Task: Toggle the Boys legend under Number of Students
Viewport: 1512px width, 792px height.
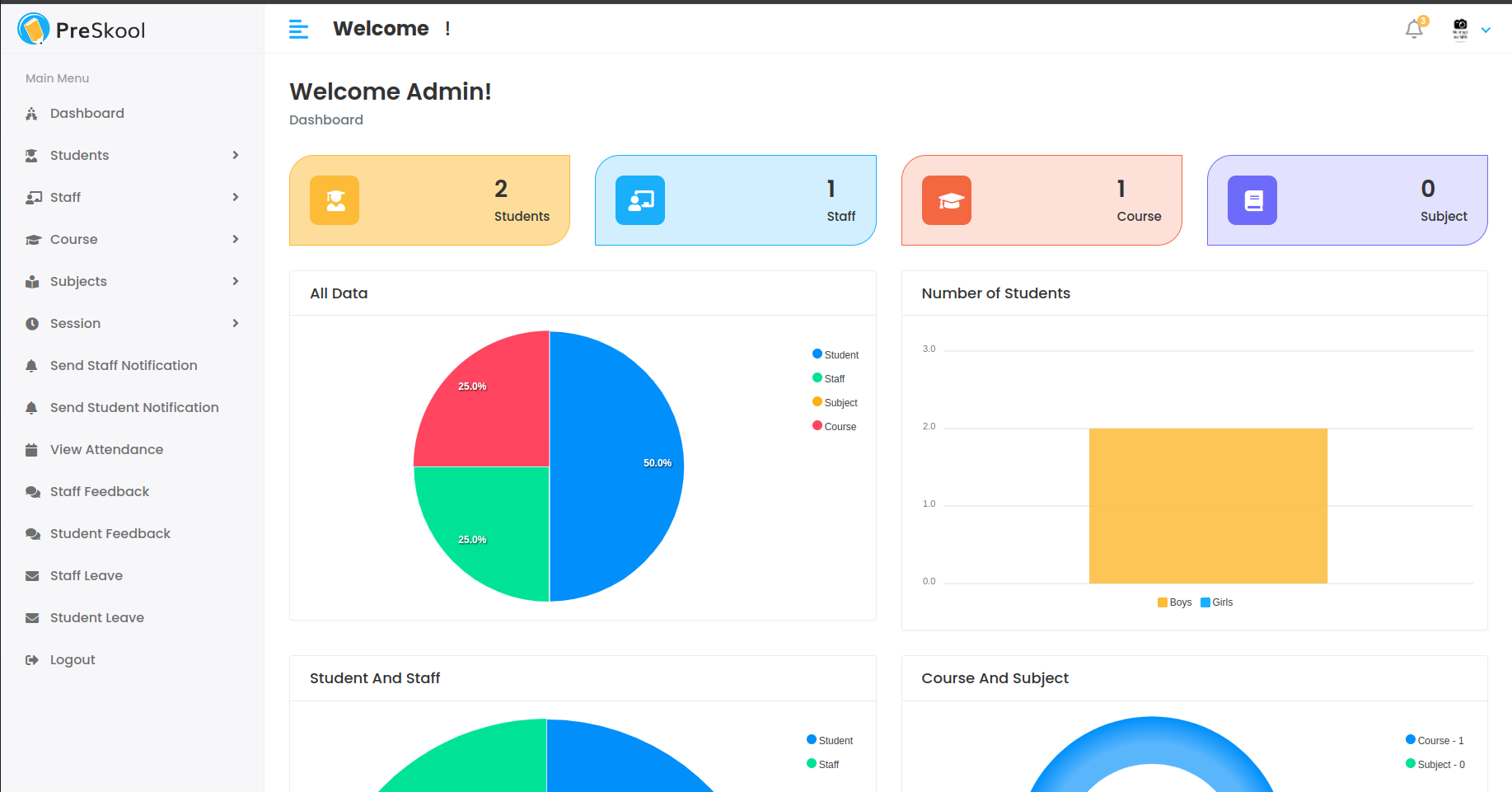Action: pos(1173,602)
